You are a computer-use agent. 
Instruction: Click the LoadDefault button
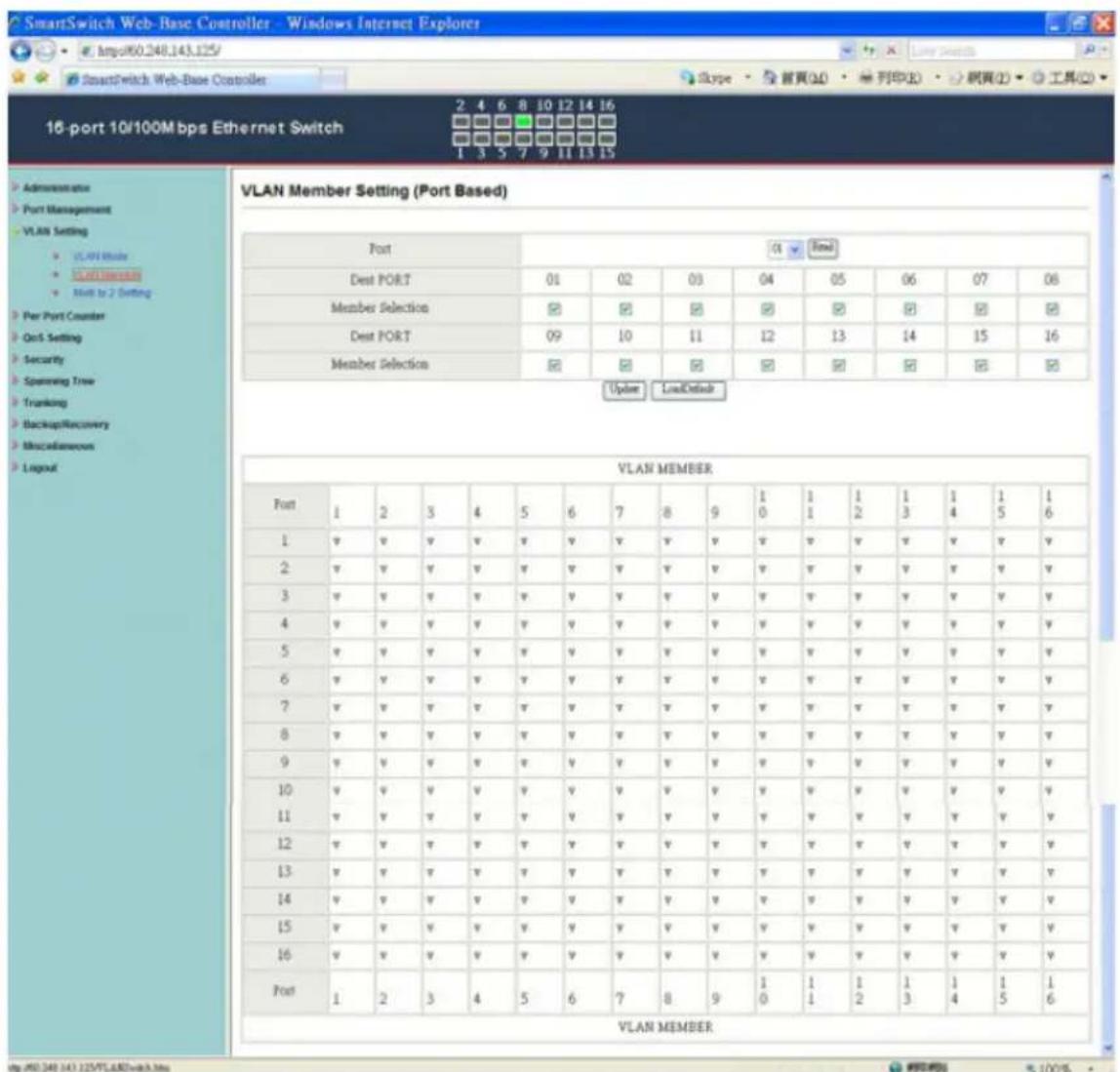[688, 390]
